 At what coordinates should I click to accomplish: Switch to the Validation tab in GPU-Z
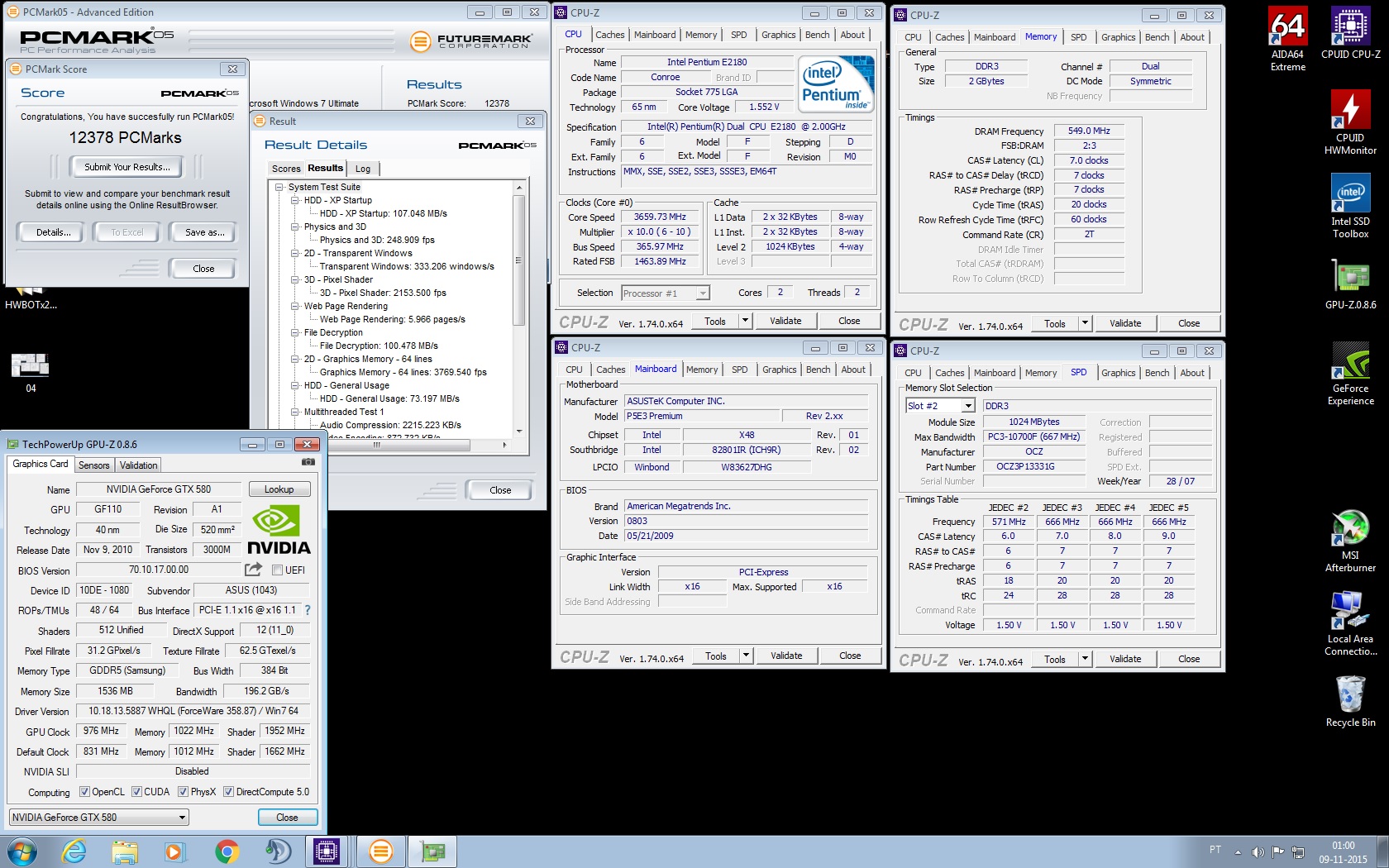tap(138, 465)
